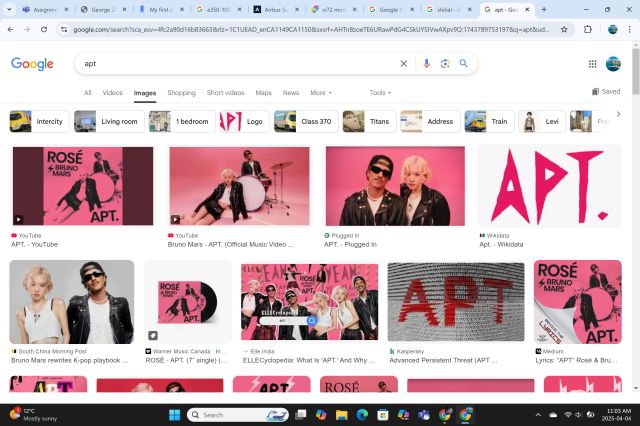The width and height of the screenshot is (640, 426).
Task: Open the Plugged In APT. photo
Action: click(x=395, y=186)
